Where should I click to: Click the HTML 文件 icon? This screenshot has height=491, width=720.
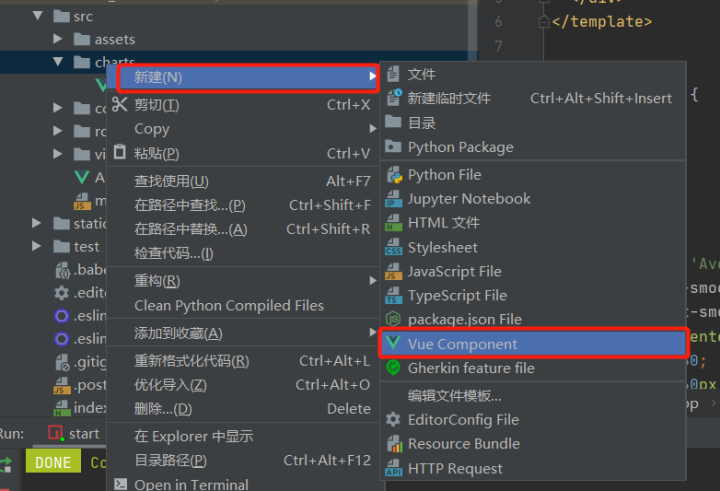point(394,223)
